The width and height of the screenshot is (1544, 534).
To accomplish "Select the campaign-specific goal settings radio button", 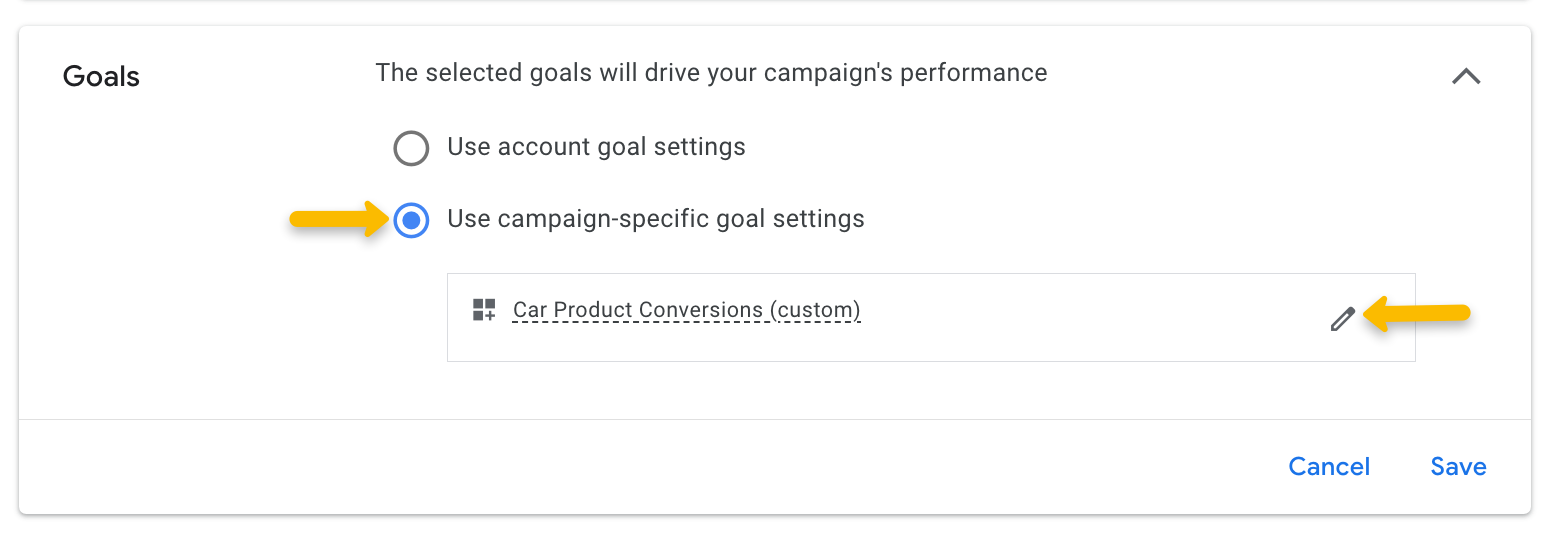I will (411, 220).
